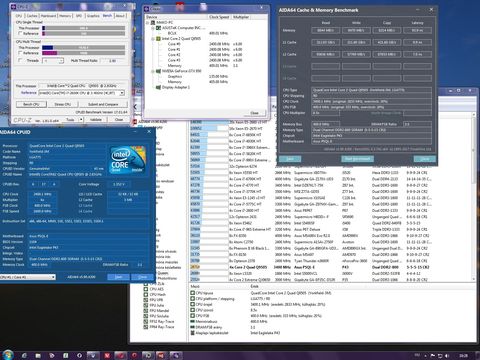Click the Validate button in CPU-Z
Viewport: 480px width, 360px height.
point(96,119)
